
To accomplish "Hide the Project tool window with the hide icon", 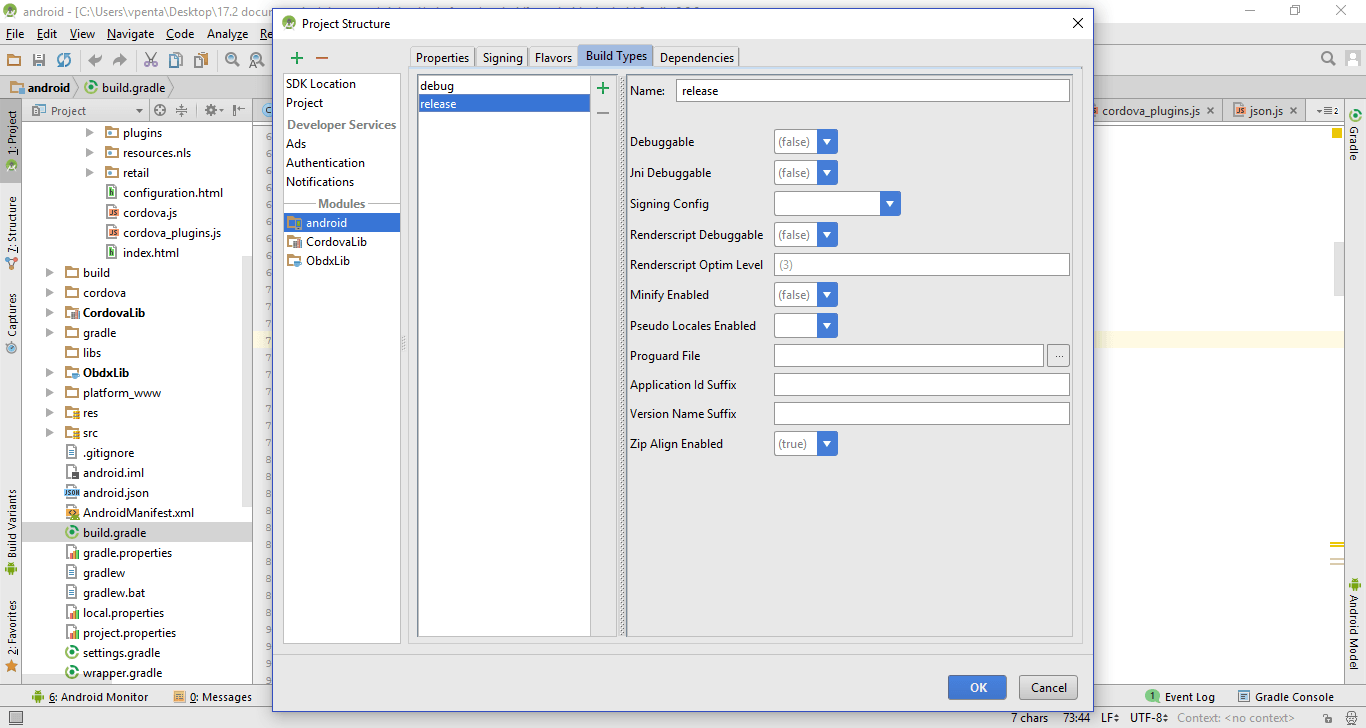I will 240,111.
